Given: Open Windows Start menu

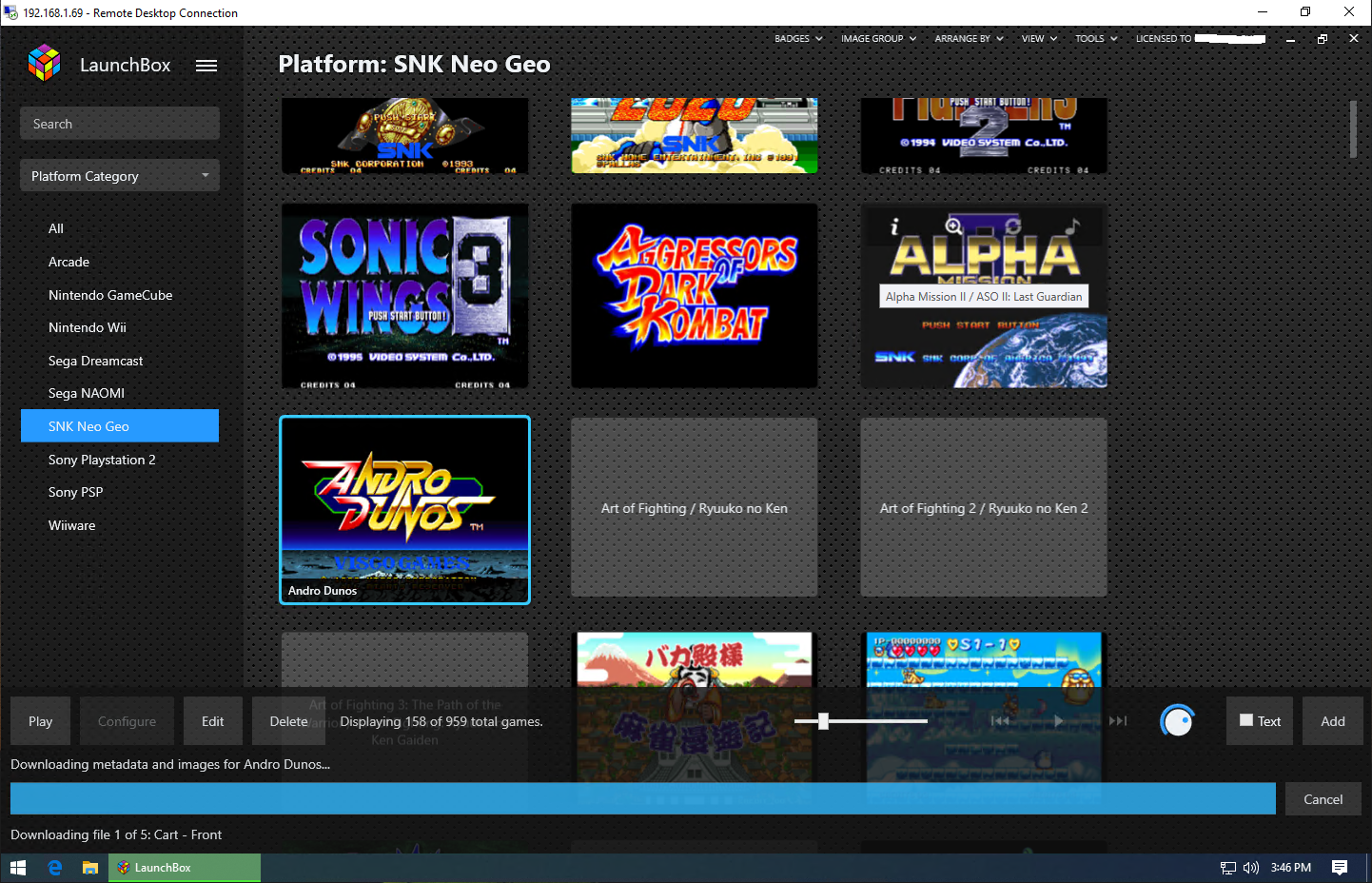Looking at the screenshot, I should coord(18,868).
